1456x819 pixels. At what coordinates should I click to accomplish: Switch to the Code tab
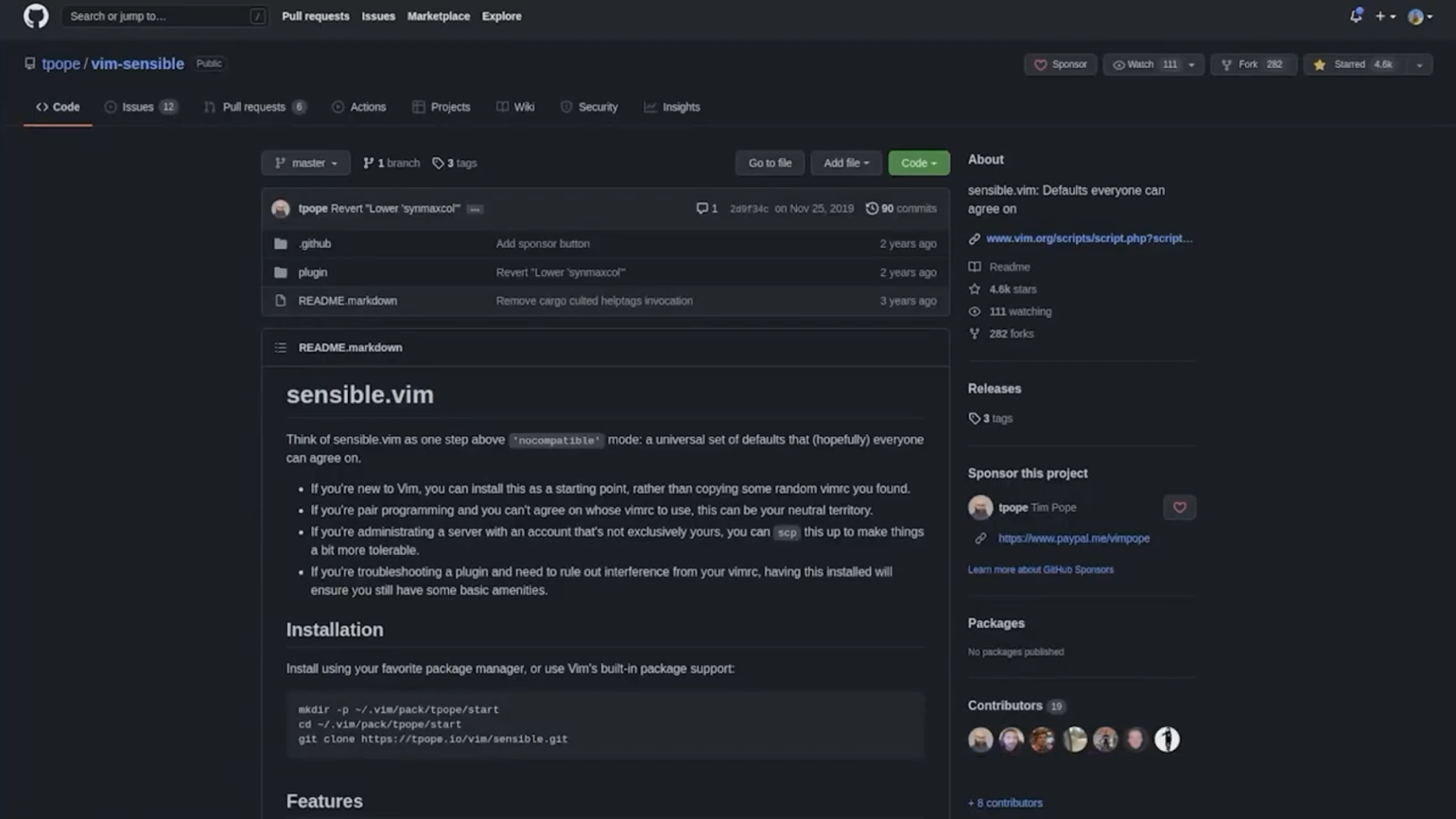pos(58,107)
